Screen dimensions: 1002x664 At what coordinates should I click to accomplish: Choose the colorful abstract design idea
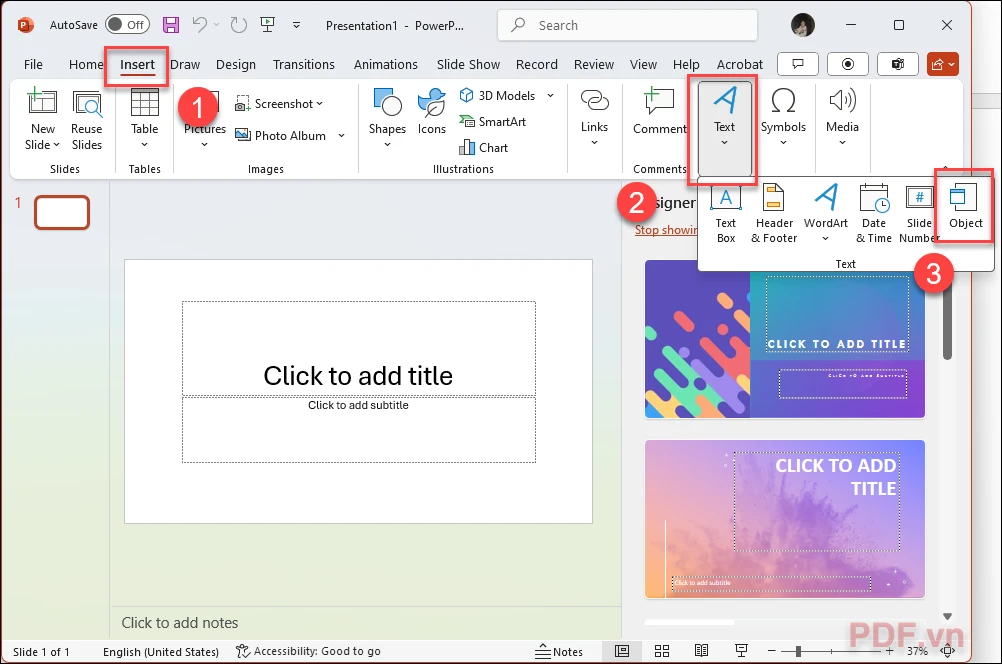point(785,339)
